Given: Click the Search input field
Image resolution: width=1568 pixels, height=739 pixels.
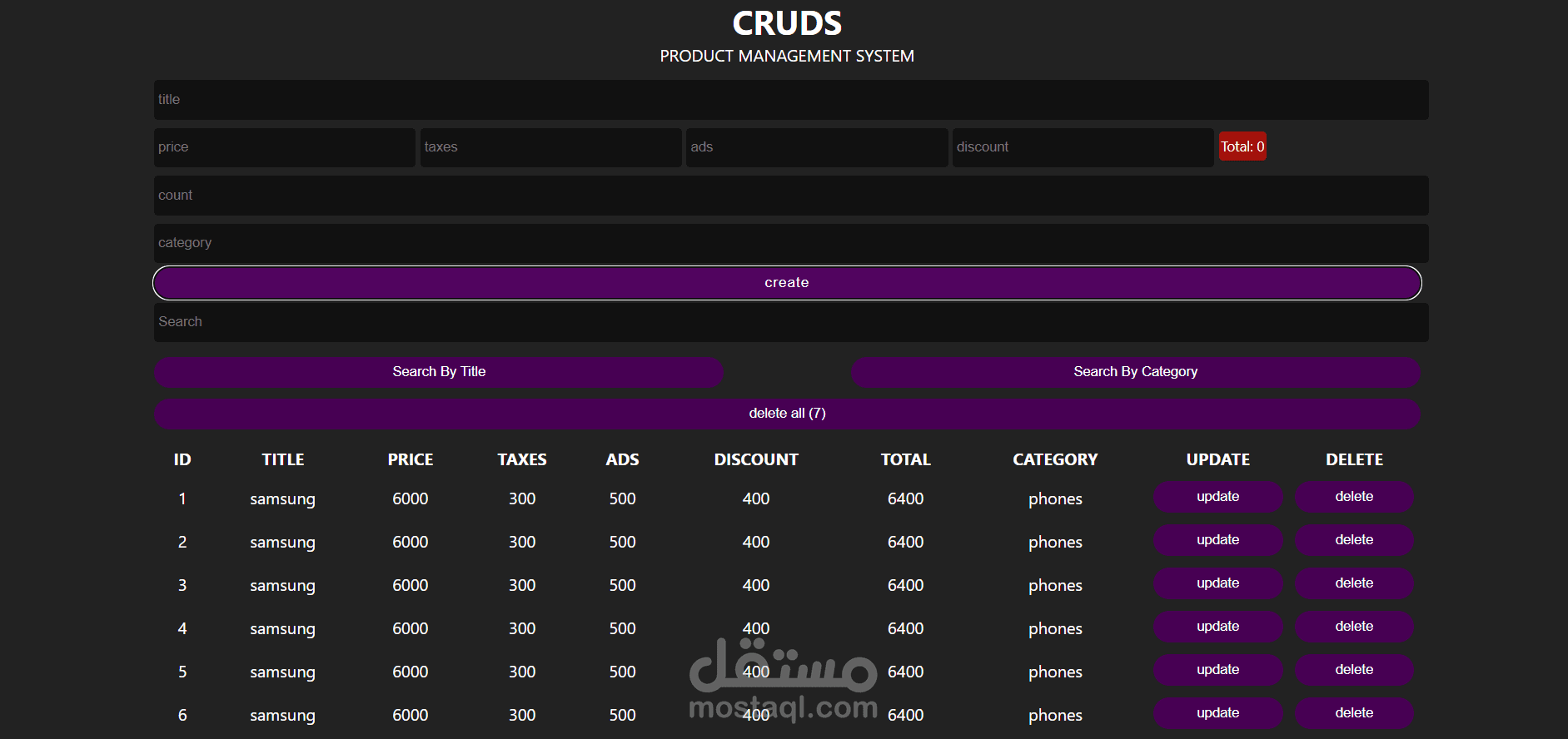Looking at the screenshot, I should [x=791, y=322].
